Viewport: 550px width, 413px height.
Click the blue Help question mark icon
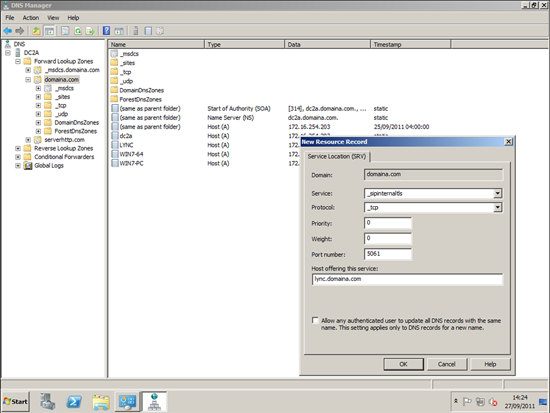(106, 31)
